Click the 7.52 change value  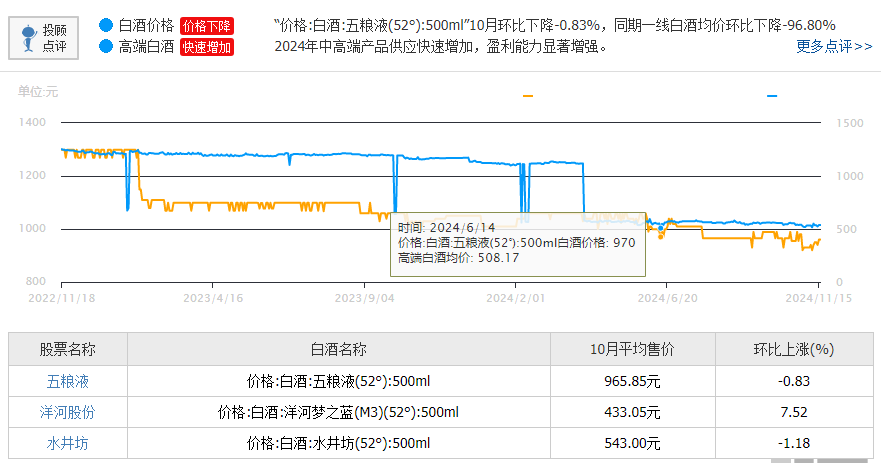point(794,412)
